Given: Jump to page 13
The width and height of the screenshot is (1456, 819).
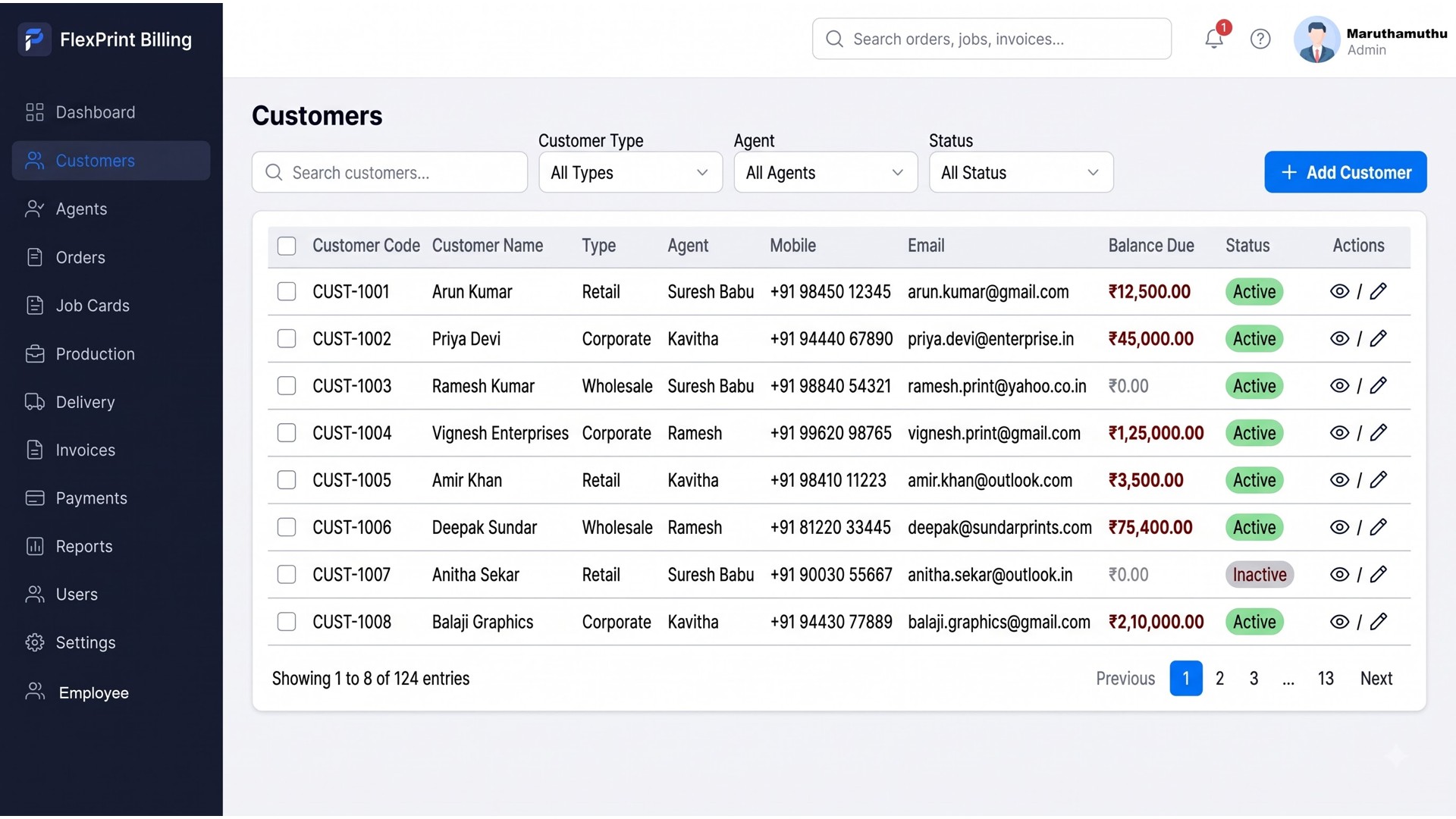Looking at the screenshot, I should (x=1325, y=678).
